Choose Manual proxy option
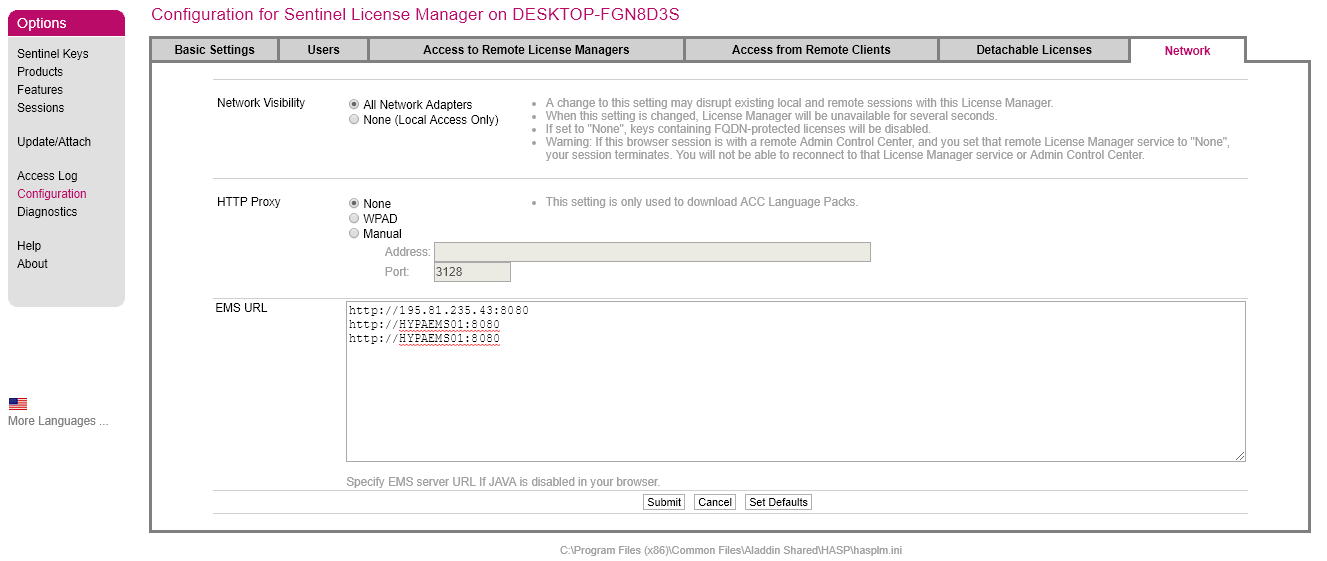The height and width of the screenshot is (561, 1327). pyautogui.click(x=354, y=233)
